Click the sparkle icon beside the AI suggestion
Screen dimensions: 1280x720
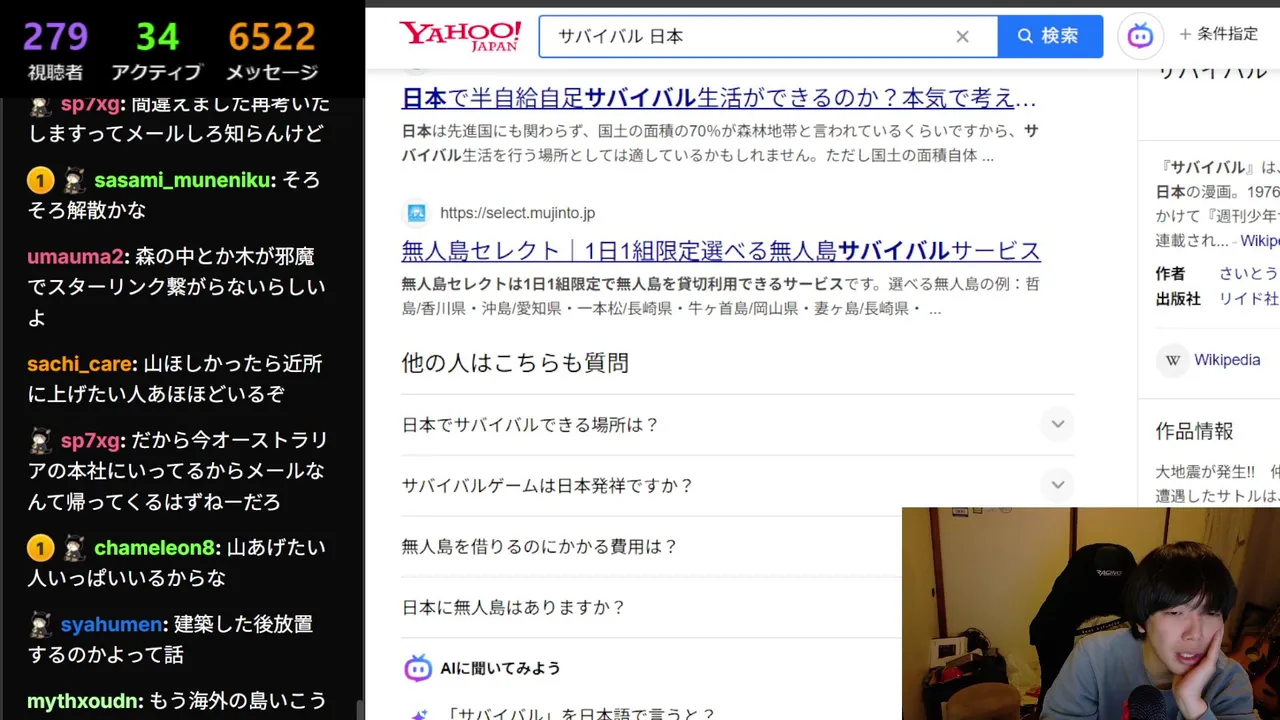(418, 714)
